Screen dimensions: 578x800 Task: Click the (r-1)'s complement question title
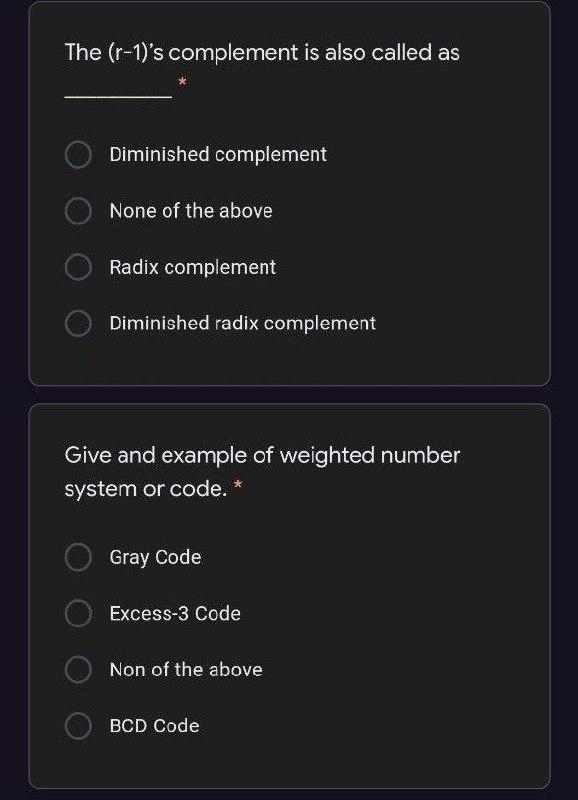(x=262, y=52)
